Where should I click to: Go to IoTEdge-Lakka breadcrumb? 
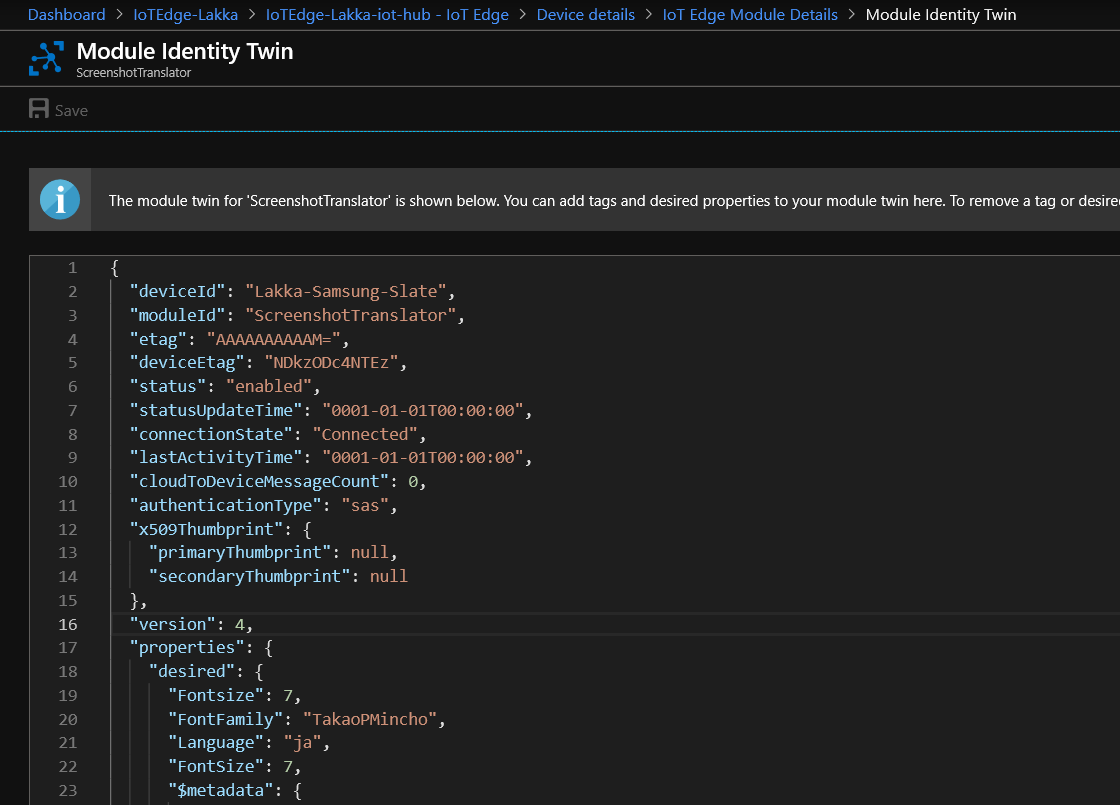pyautogui.click(x=186, y=14)
